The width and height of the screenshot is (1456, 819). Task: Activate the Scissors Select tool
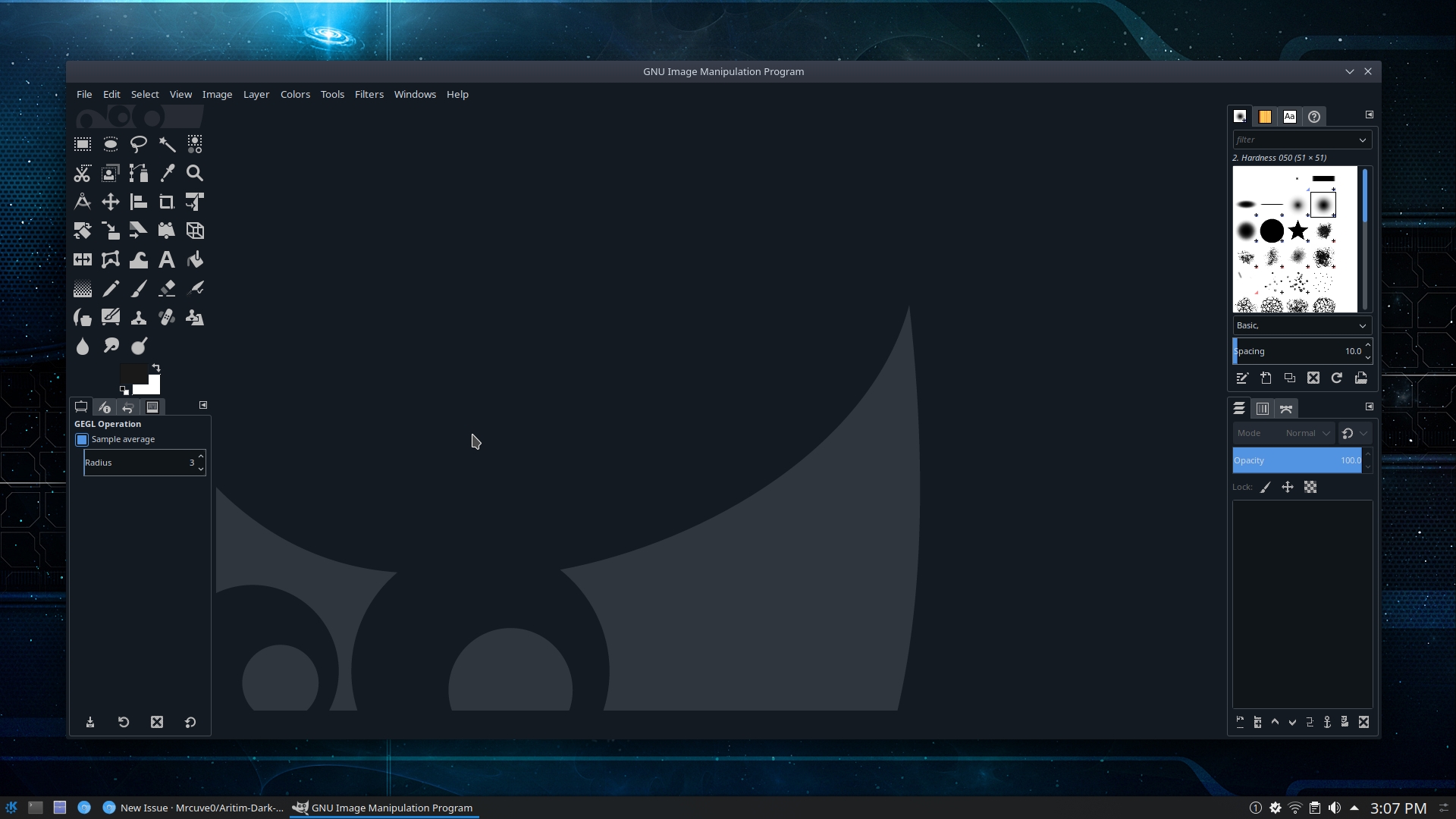point(83,173)
